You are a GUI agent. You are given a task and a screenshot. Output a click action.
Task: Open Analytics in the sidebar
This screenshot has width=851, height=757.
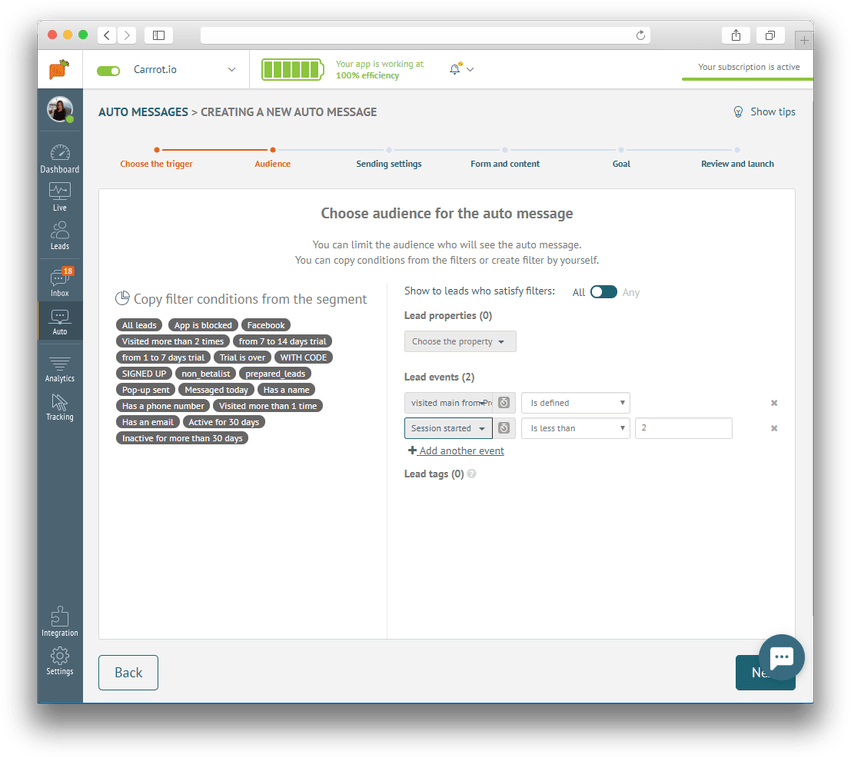[x=60, y=368]
